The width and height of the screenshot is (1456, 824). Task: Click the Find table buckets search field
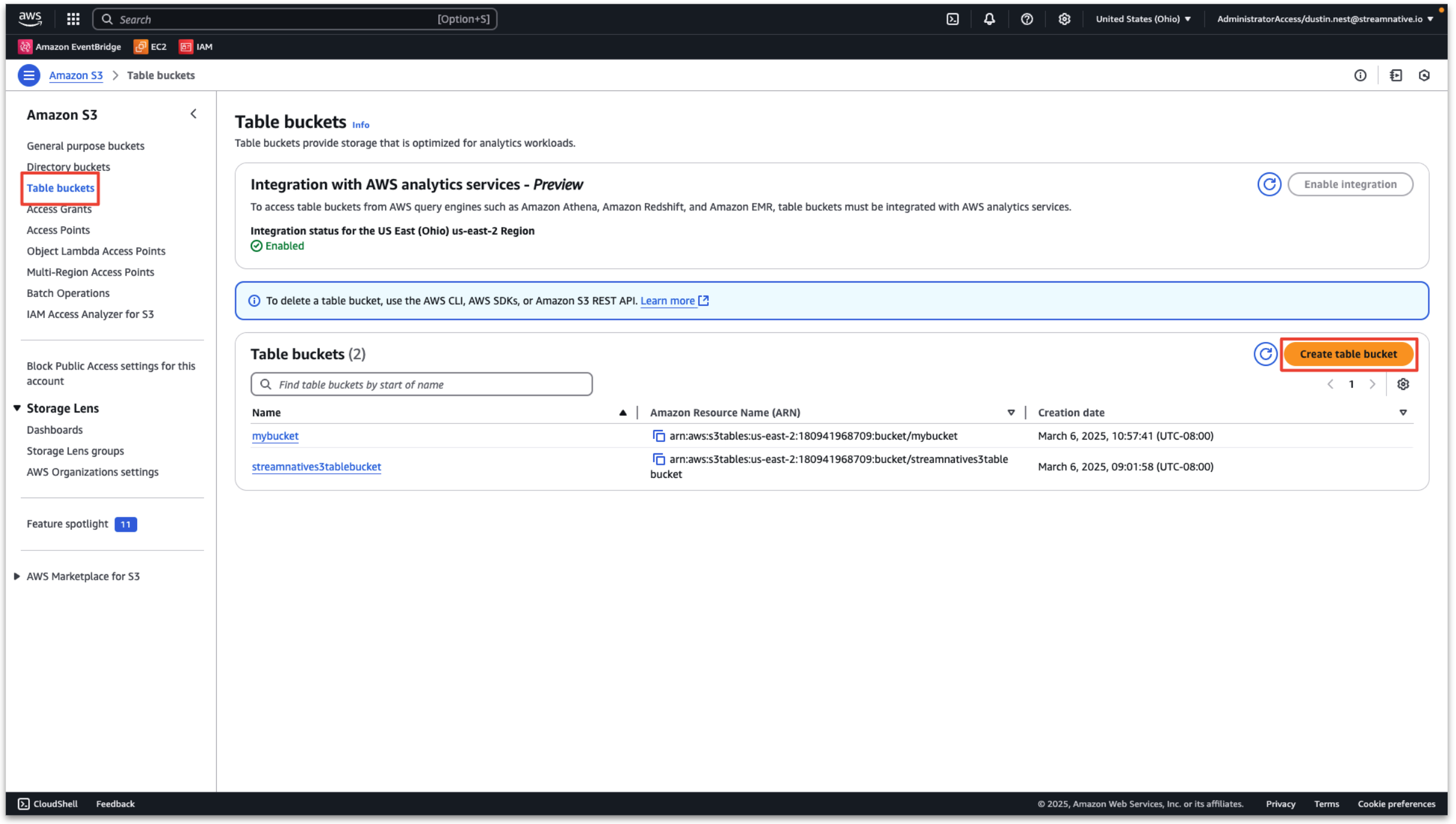pos(421,384)
